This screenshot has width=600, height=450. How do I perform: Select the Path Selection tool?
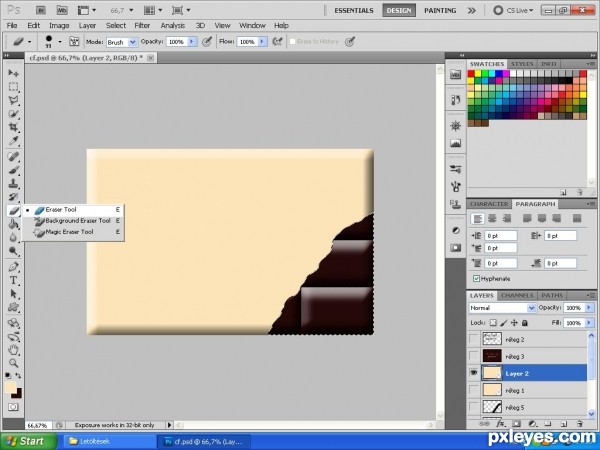click(x=13, y=294)
